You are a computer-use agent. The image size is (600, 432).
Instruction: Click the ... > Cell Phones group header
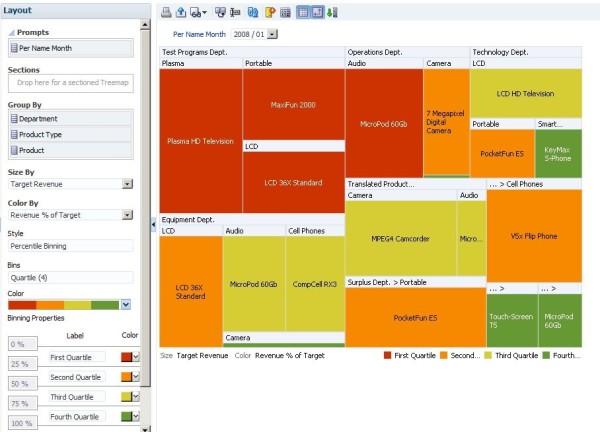click(x=534, y=184)
